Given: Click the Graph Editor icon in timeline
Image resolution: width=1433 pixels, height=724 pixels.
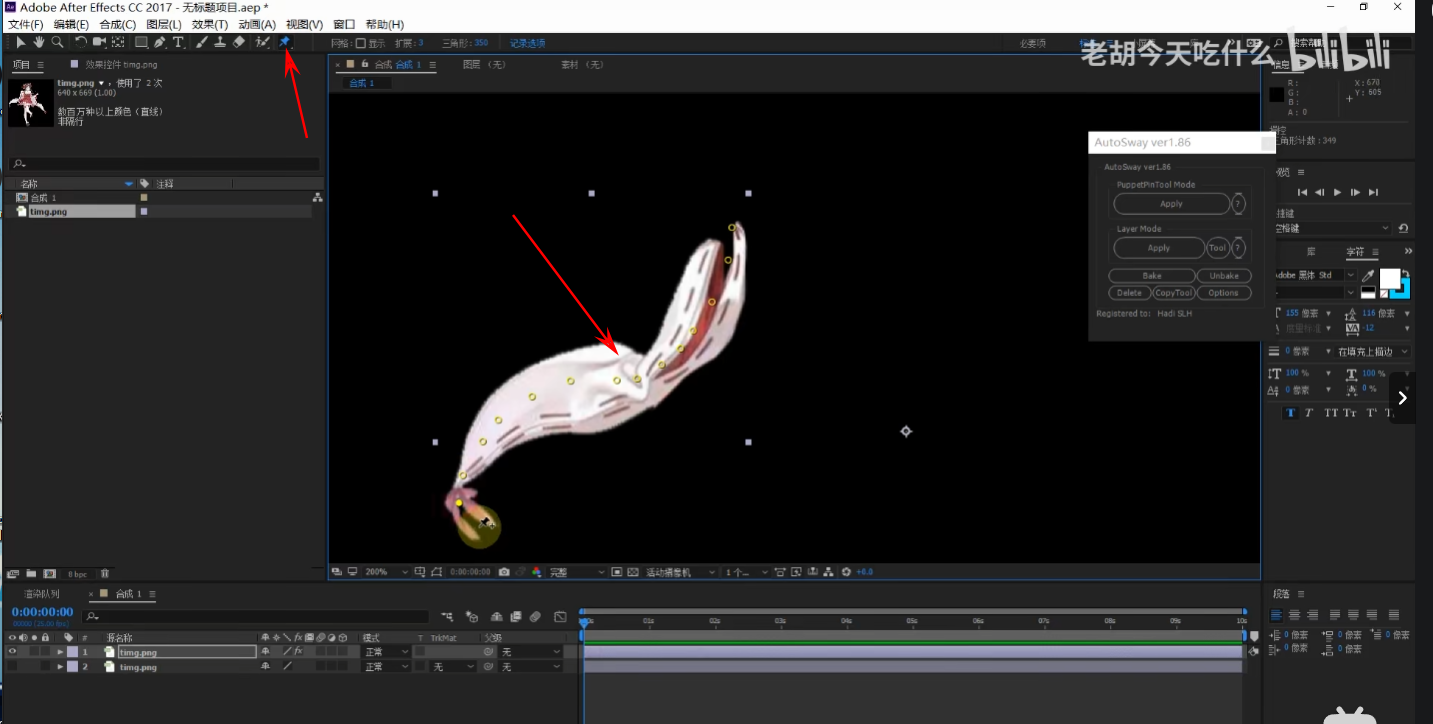Looking at the screenshot, I should pos(561,617).
